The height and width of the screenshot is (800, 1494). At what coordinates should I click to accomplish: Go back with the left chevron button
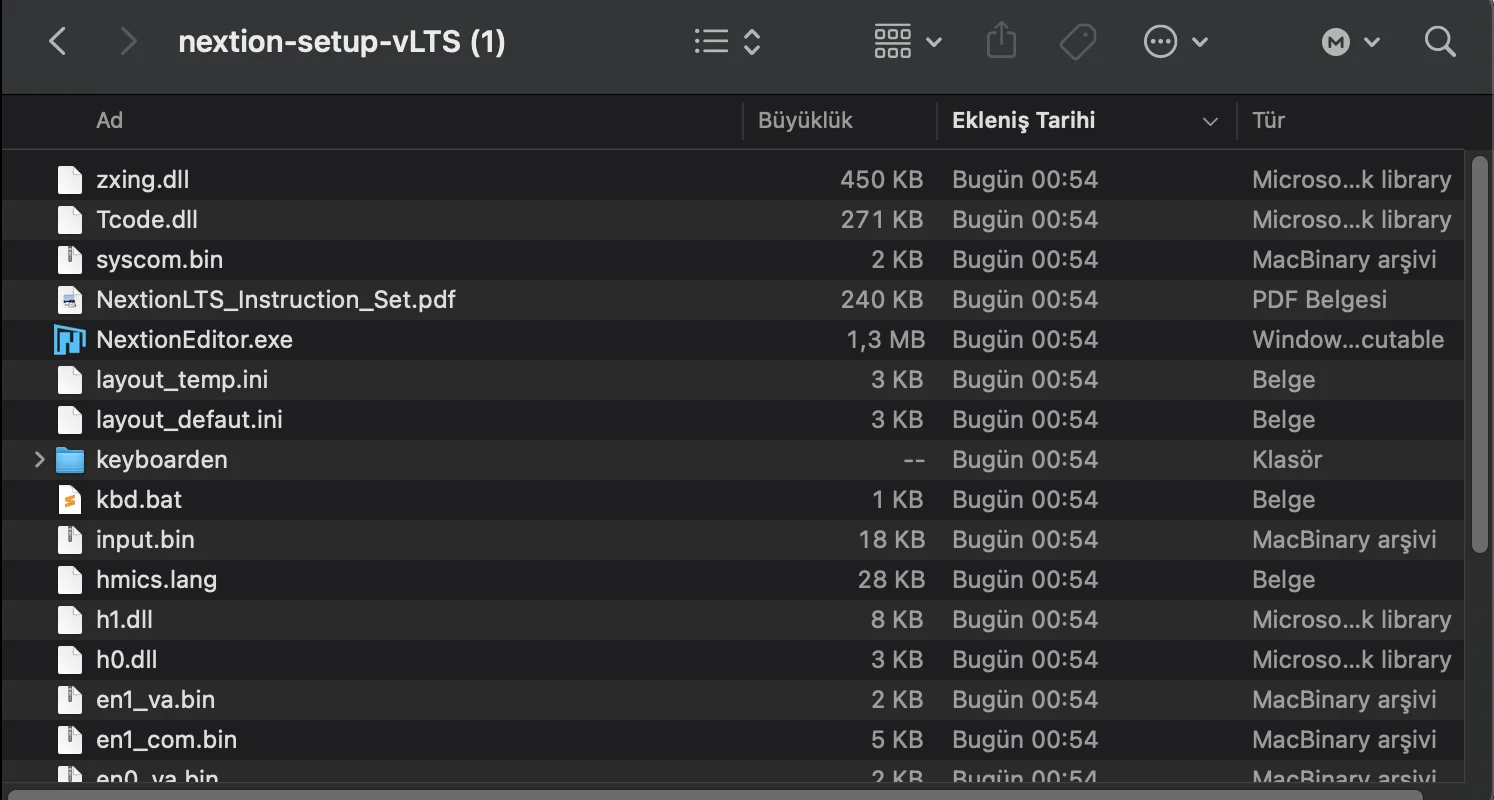click(x=58, y=42)
